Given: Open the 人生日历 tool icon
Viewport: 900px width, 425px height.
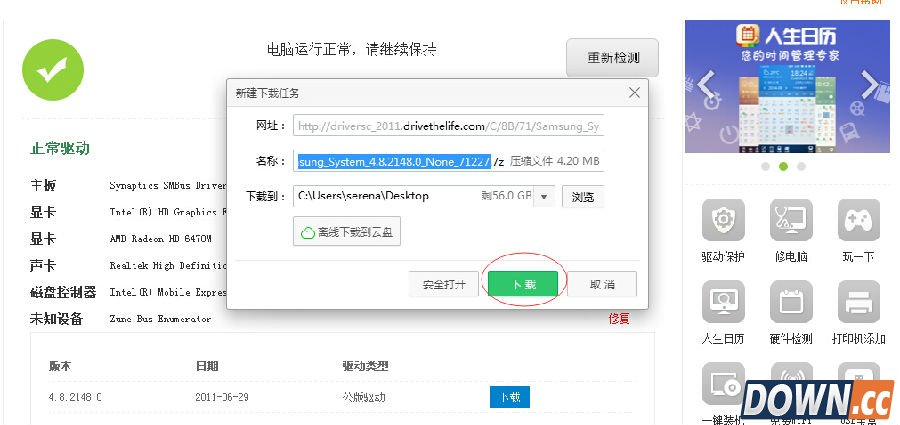Looking at the screenshot, I should tap(723, 302).
